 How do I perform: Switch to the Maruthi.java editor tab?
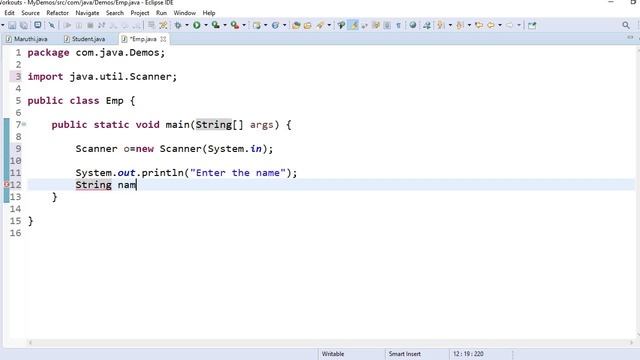coord(27,39)
